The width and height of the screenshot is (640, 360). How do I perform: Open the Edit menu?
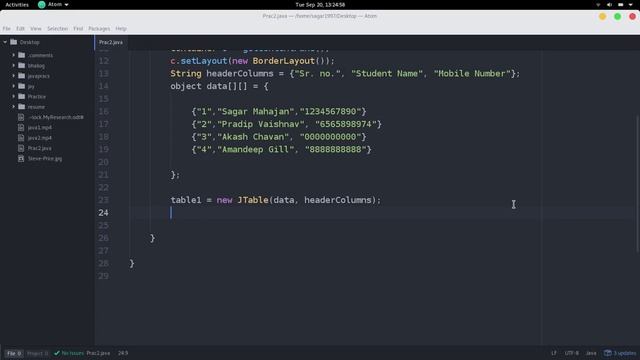click(20, 29)
